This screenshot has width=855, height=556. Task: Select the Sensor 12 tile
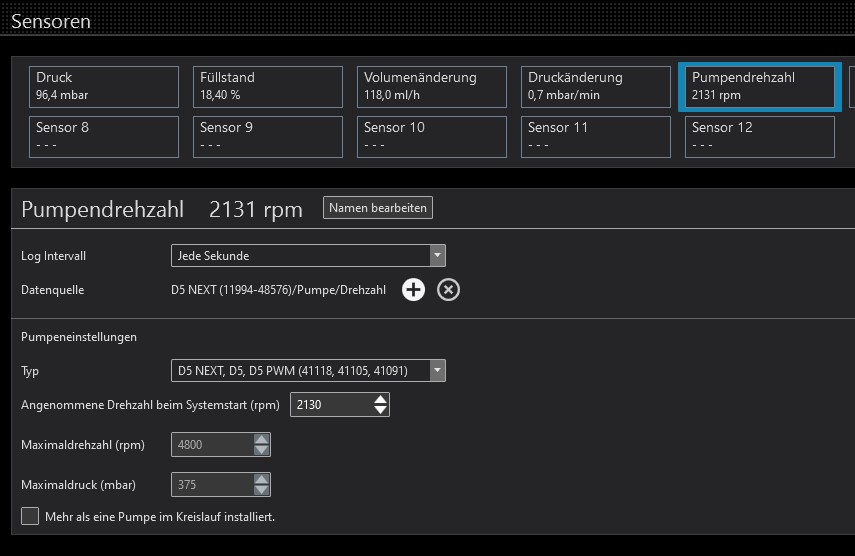760,137
